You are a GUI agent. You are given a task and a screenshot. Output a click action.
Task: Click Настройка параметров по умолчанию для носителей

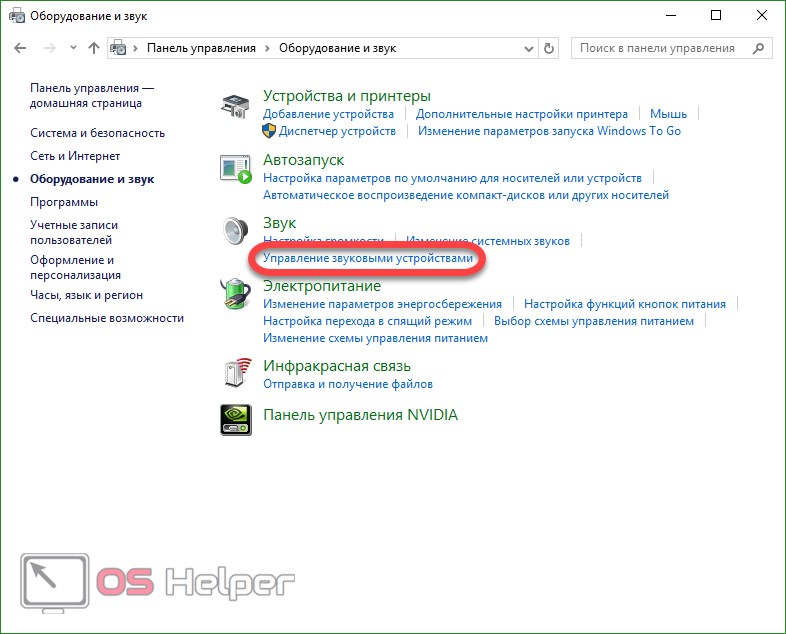[x=452, y=178]
